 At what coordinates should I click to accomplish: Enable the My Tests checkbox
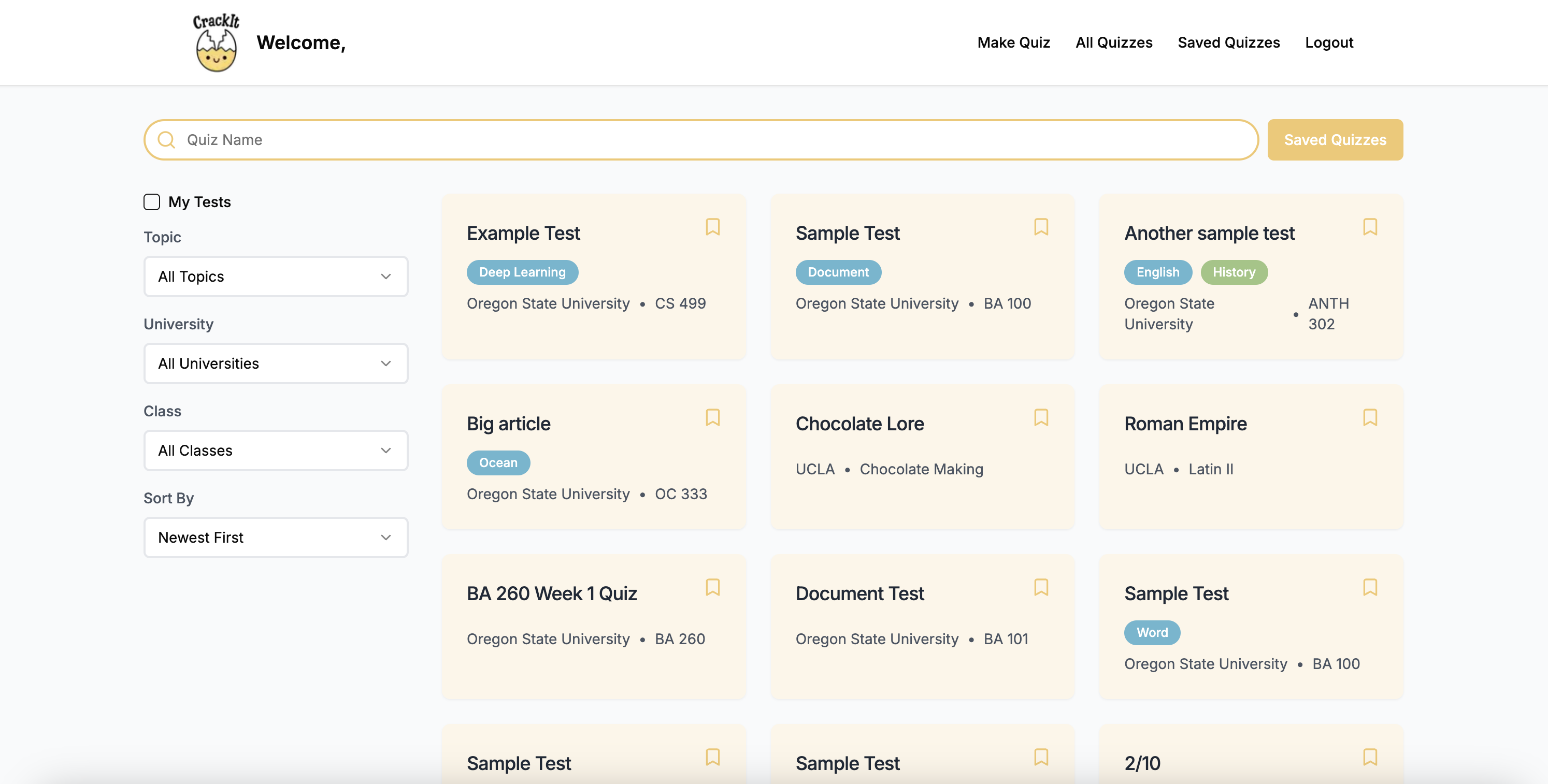point(152,202)
